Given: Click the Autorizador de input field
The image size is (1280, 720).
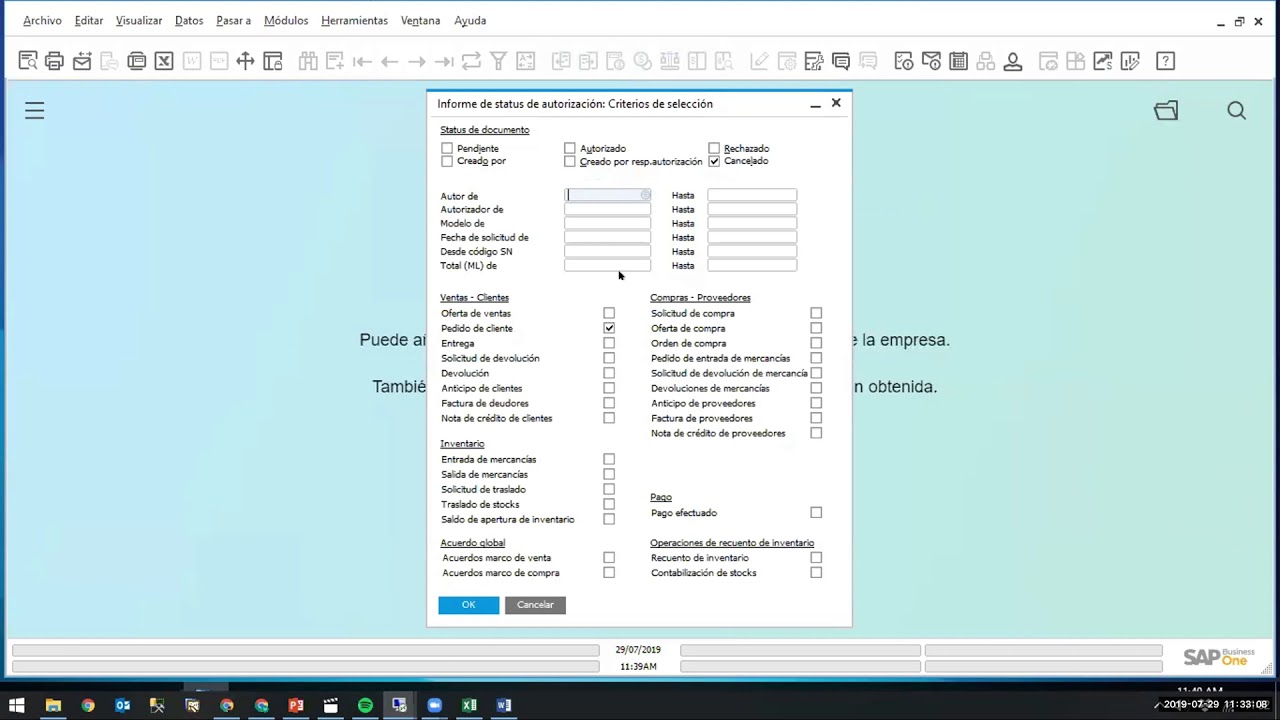Looking at the screenshot, I should click(607, 209).
